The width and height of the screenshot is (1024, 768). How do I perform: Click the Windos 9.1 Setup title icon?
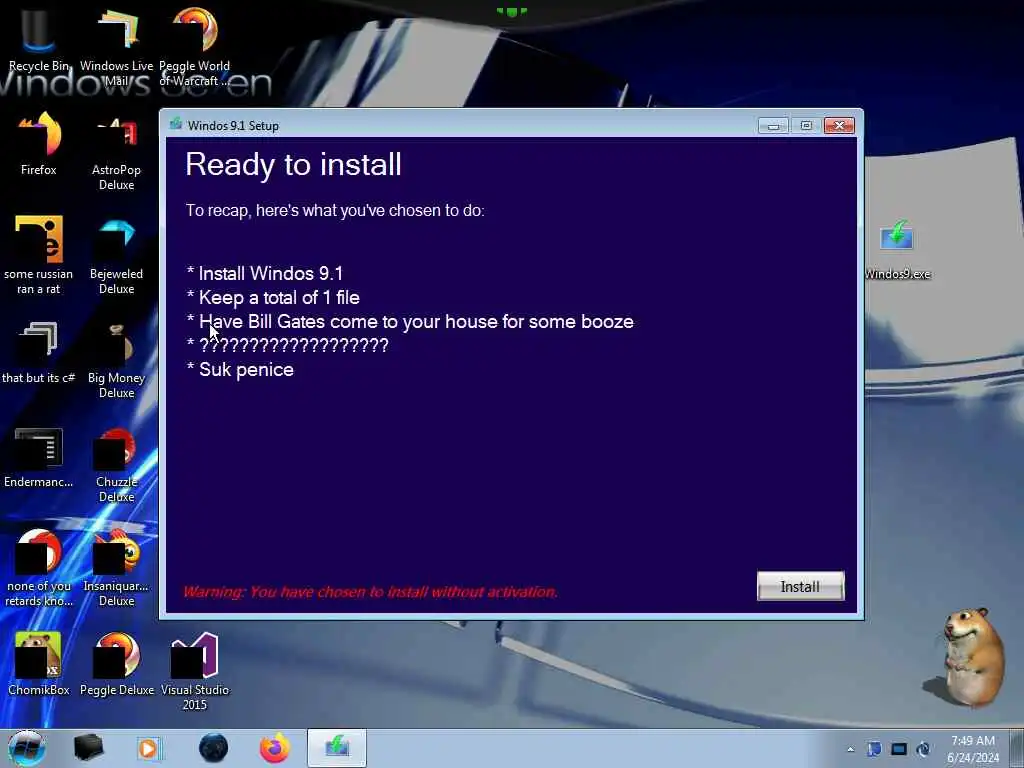[176, 124]
